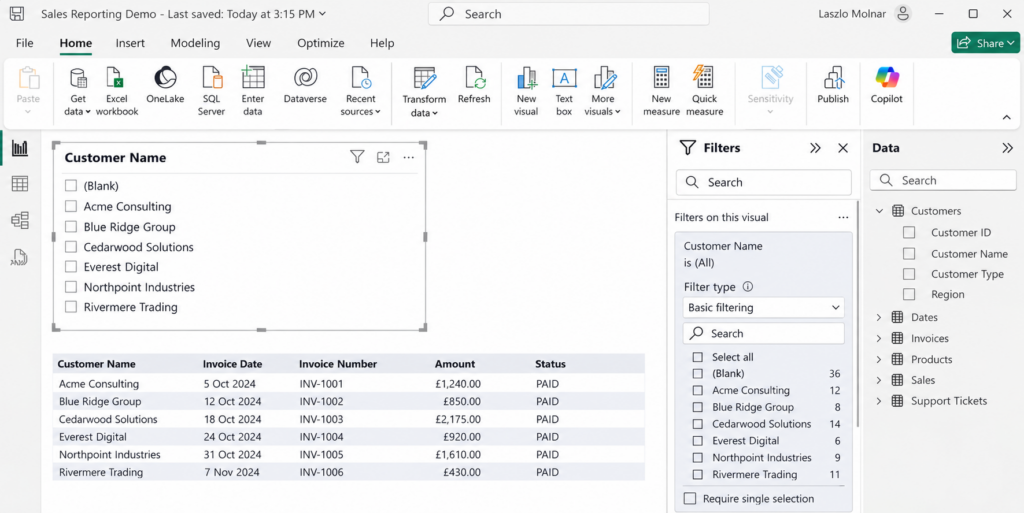Open Get data from the ribbon

(78, 91)
